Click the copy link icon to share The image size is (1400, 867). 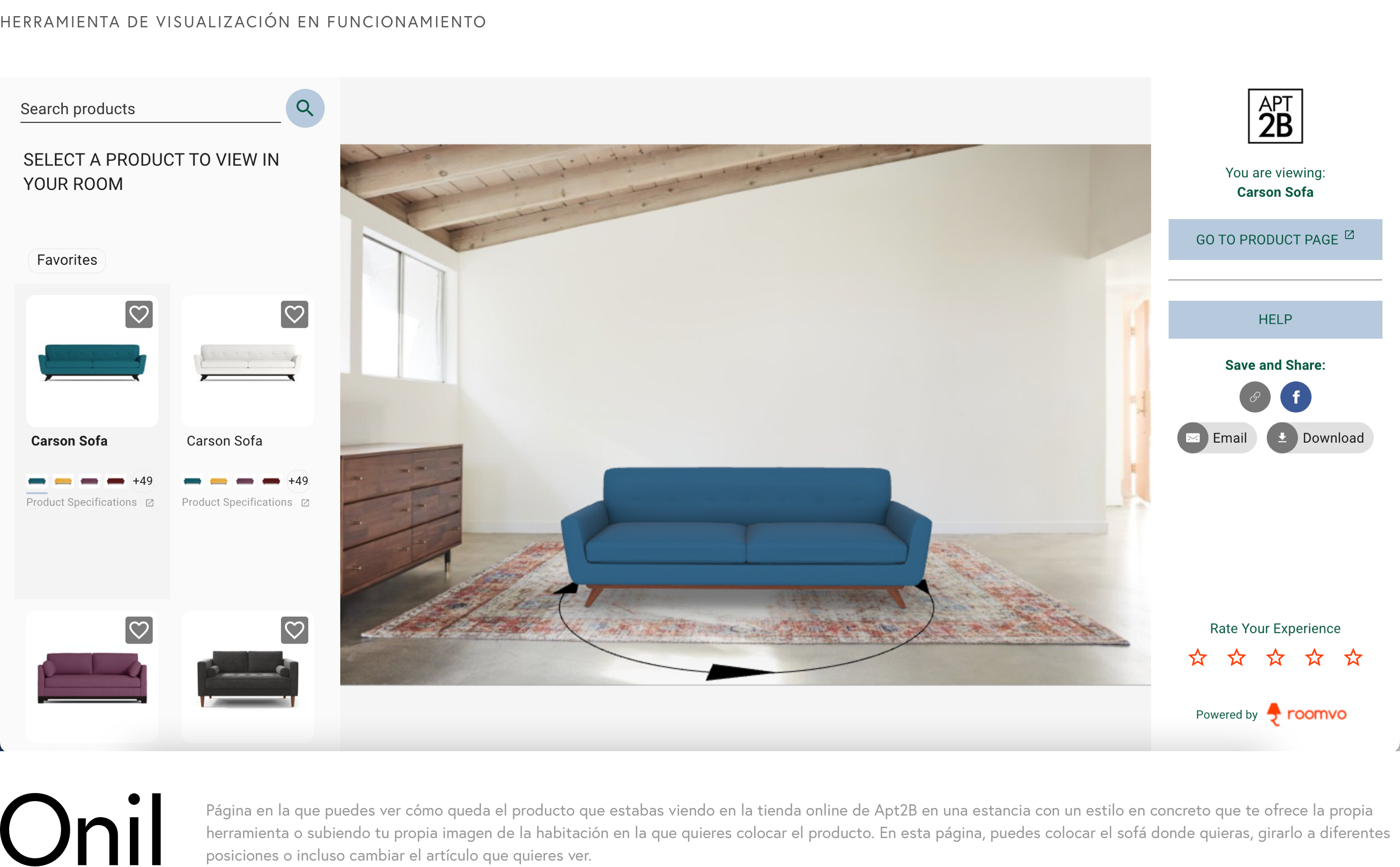[x=1254, y=396]
